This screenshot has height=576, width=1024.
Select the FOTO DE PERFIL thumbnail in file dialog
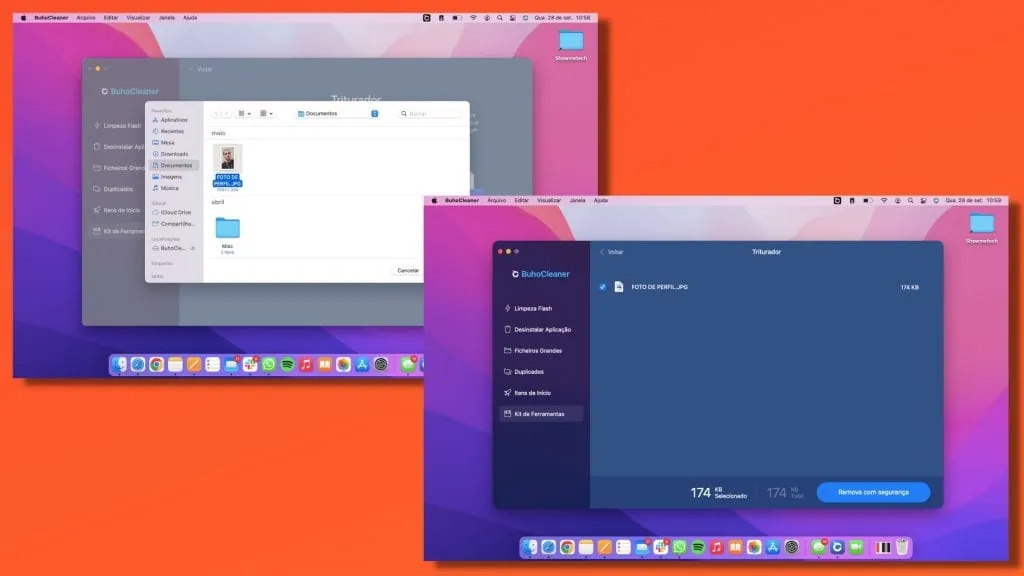click(227, 158)
